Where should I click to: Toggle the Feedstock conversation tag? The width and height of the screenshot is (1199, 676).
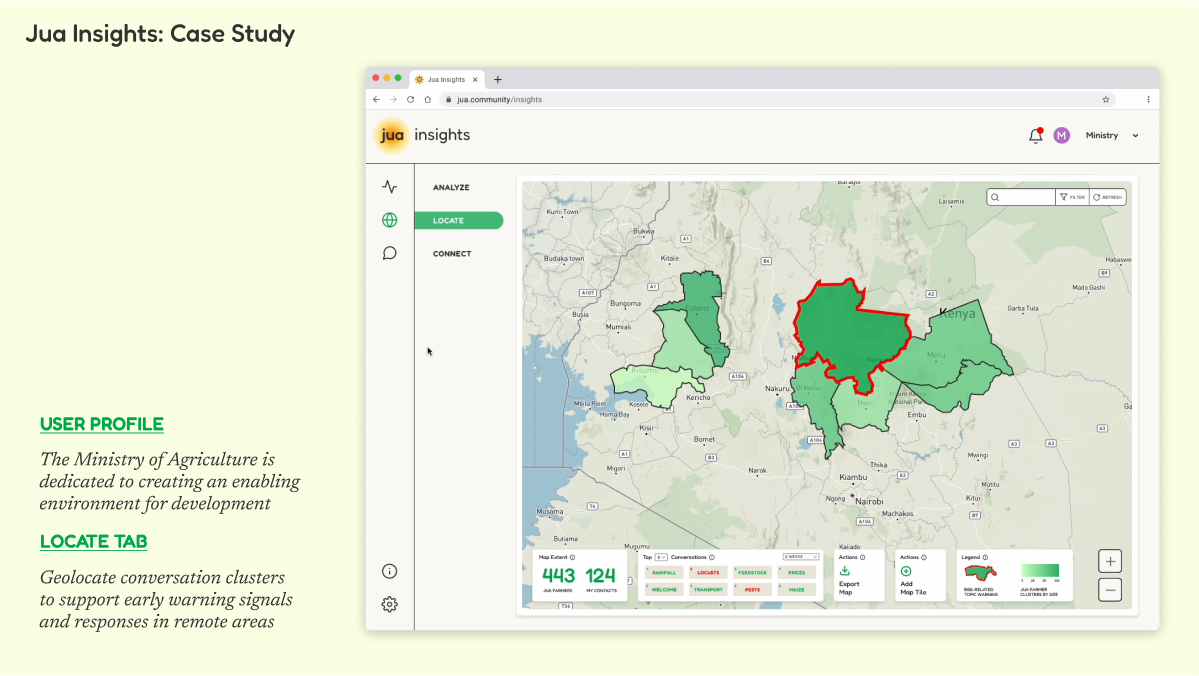point(752,573)
